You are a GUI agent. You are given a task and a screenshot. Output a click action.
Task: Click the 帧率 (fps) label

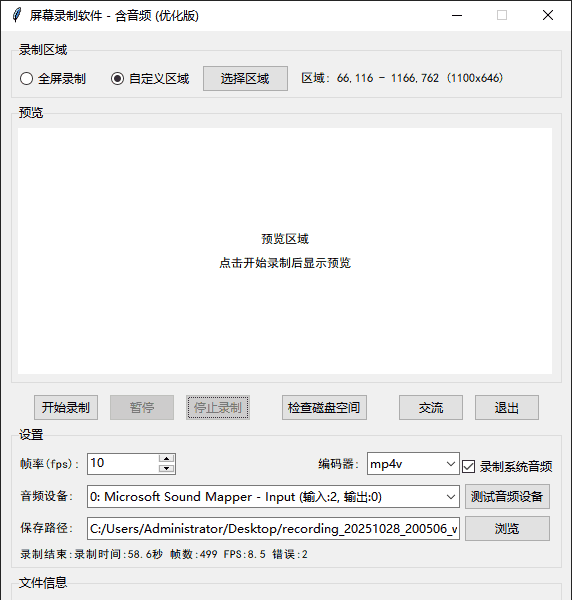coord(49,464)
